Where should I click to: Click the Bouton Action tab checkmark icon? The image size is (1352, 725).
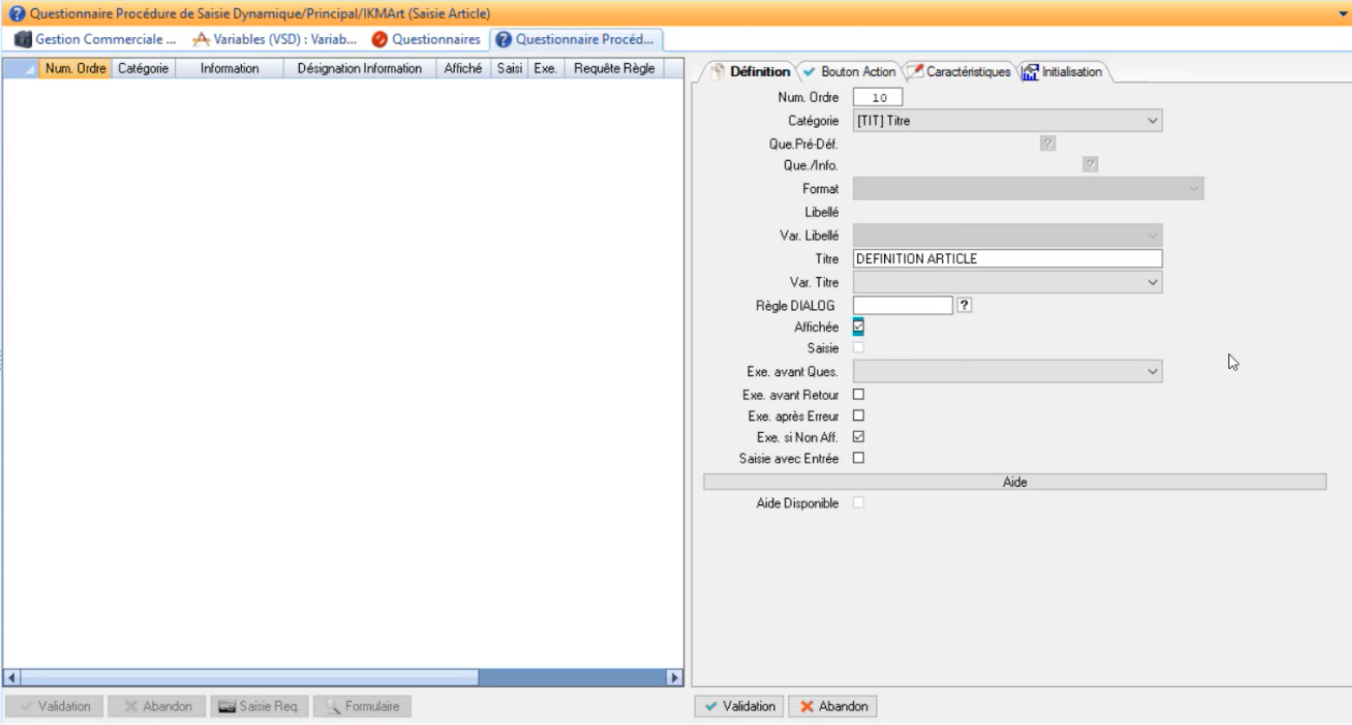click(809, 72)
